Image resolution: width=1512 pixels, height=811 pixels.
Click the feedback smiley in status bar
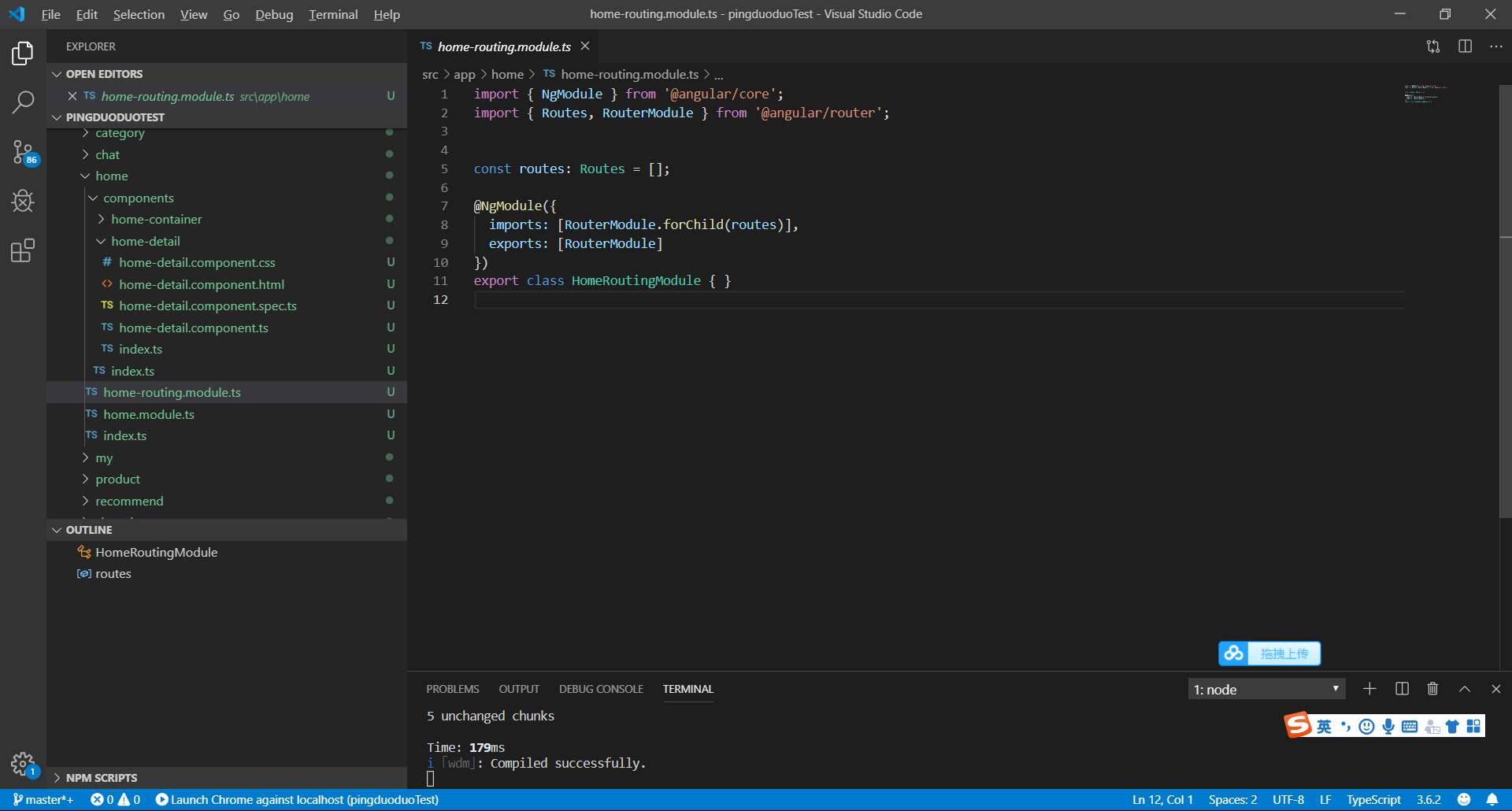pyautogui.click(x=1464, y=799)
